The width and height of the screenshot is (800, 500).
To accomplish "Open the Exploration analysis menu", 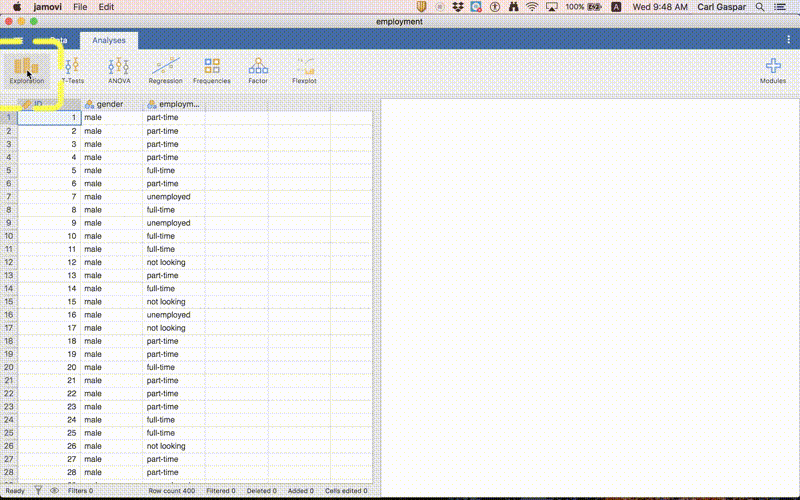I will click(27, 69).
